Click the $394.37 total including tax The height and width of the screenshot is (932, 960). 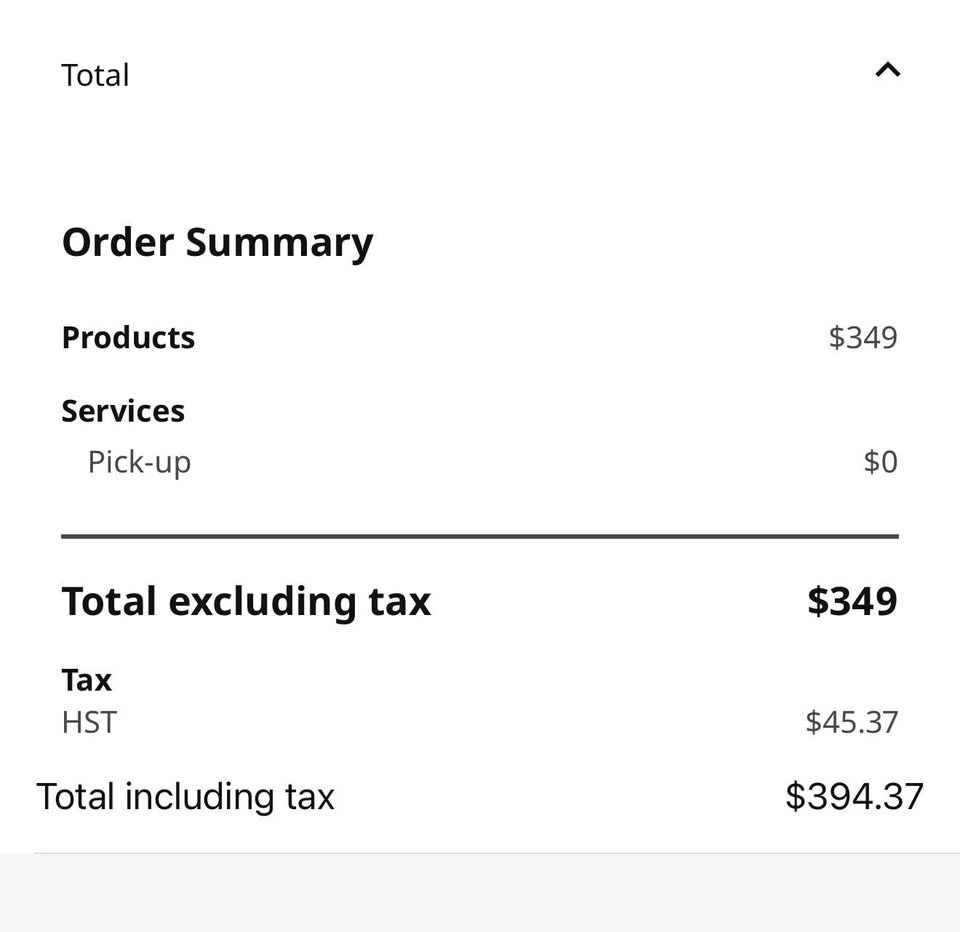854,797
